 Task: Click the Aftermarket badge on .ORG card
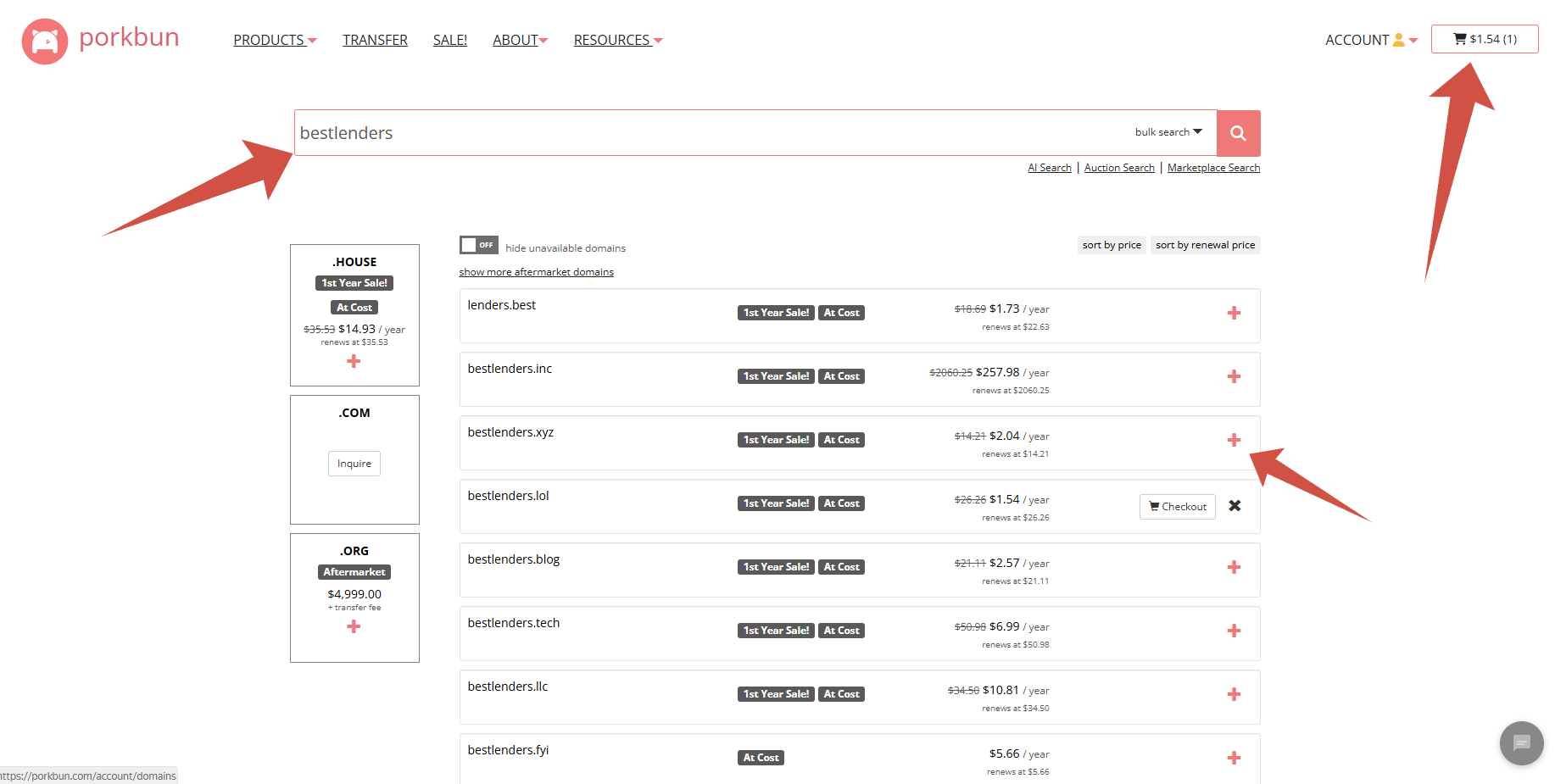pos(354,572)
